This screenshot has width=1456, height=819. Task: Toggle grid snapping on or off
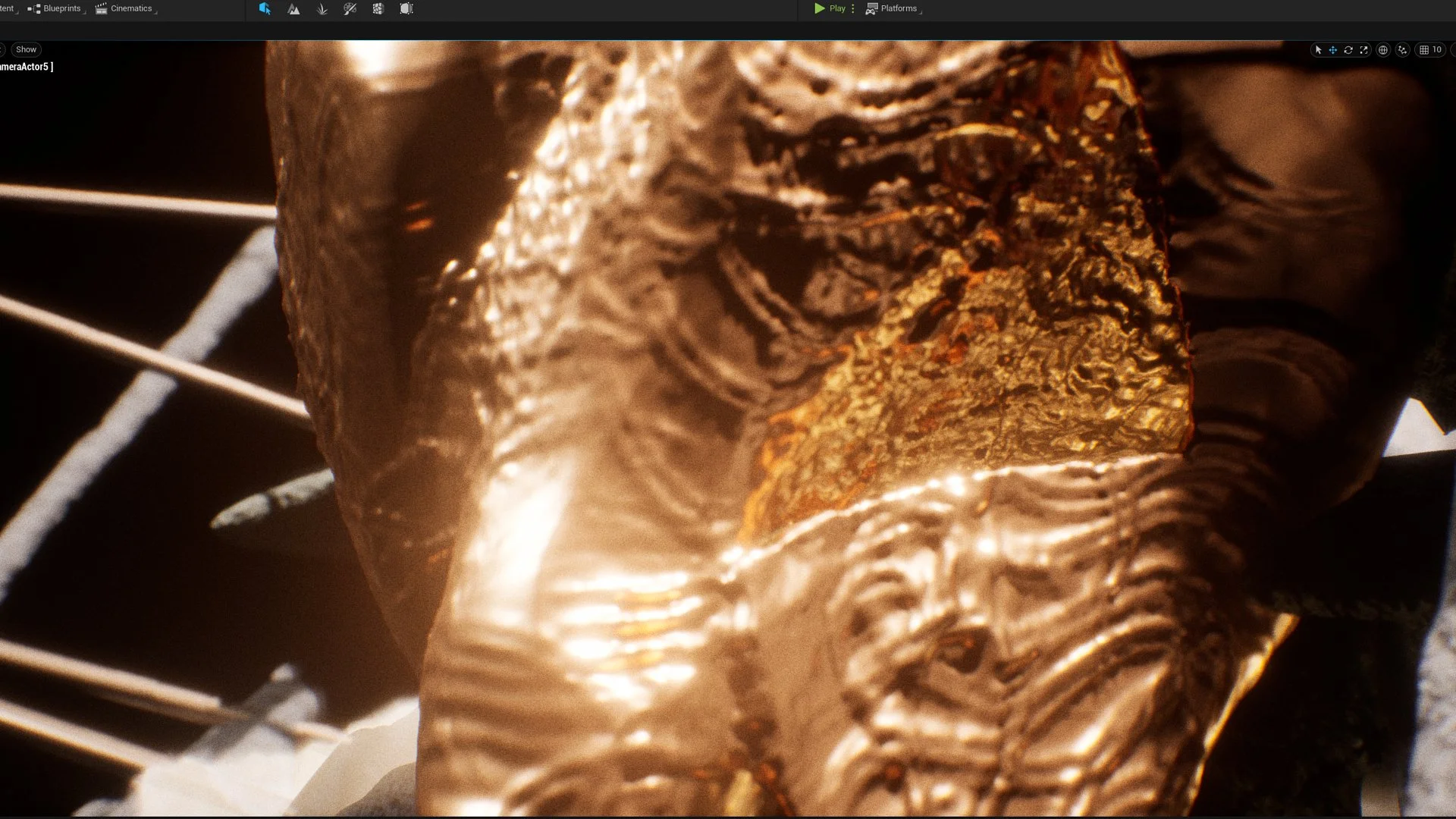pos(1424,50)
